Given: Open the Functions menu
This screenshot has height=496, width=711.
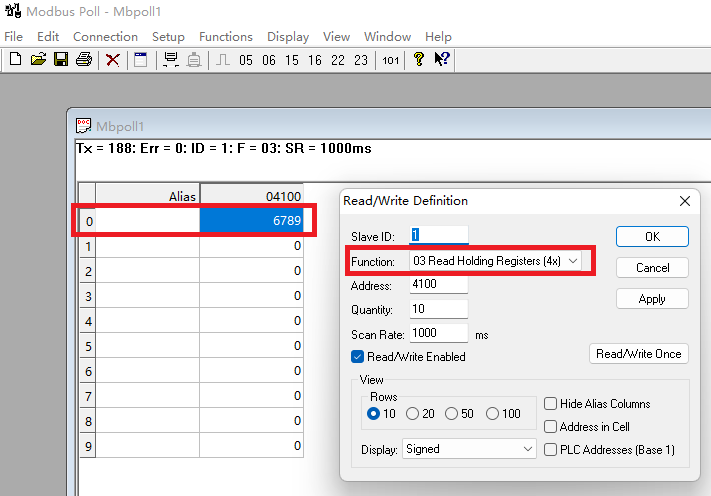Looking at the screenshot, I should pyautogui.click(x=226, y=37).
